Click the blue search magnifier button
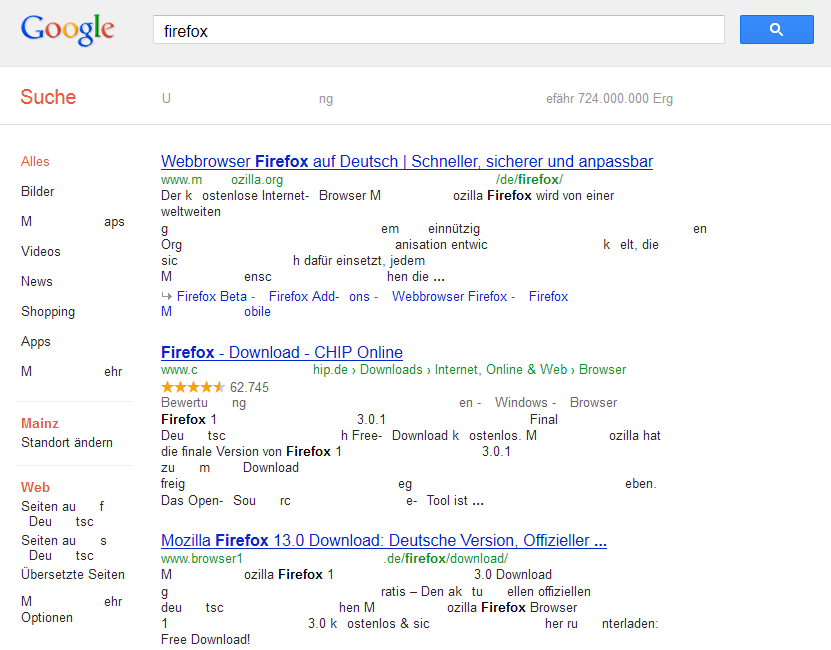The height and width of the screenshot is (650, 831). click(x=776, y=30)
